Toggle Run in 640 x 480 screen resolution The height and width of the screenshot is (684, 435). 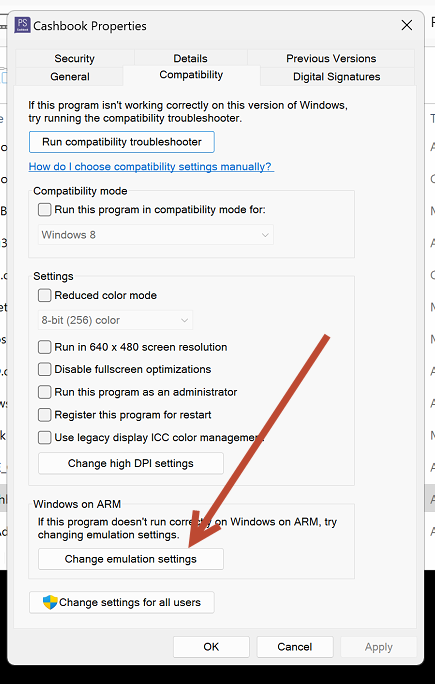point(45,347)
